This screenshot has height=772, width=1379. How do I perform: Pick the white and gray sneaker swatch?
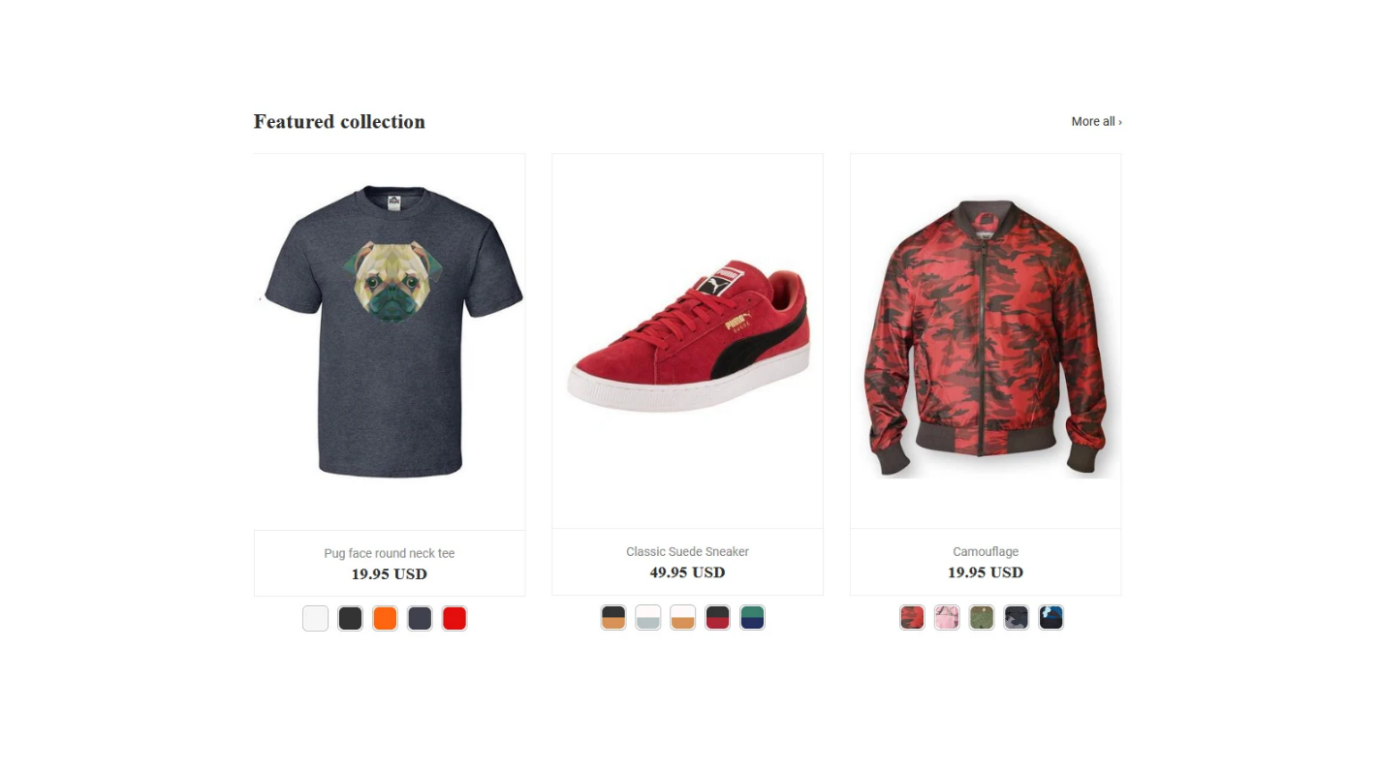(648, 618)
